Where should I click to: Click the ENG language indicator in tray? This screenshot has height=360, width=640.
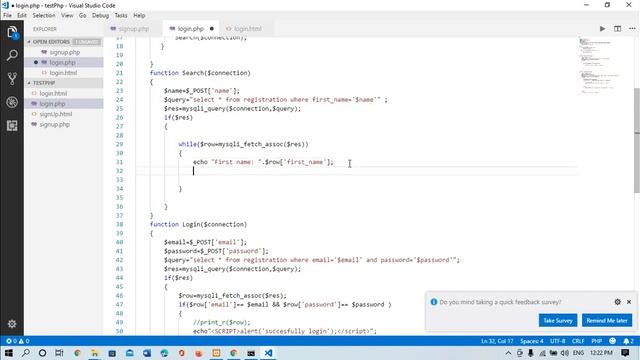(578, 353)
